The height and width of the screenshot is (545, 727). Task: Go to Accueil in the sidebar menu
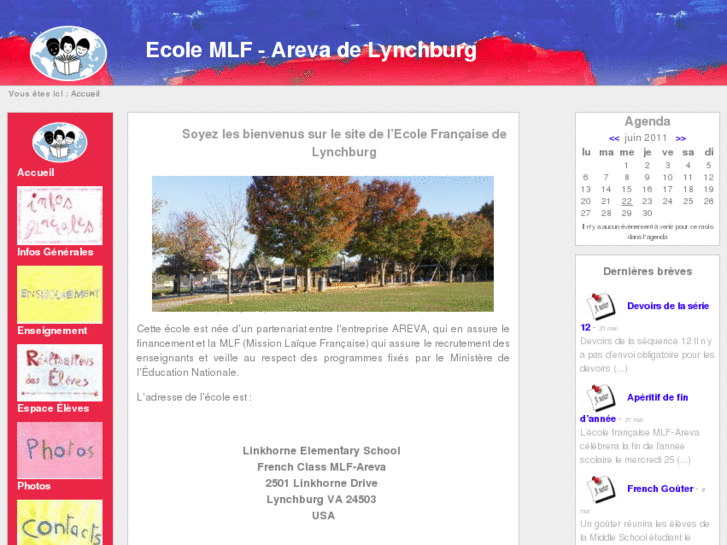point(36,173)
